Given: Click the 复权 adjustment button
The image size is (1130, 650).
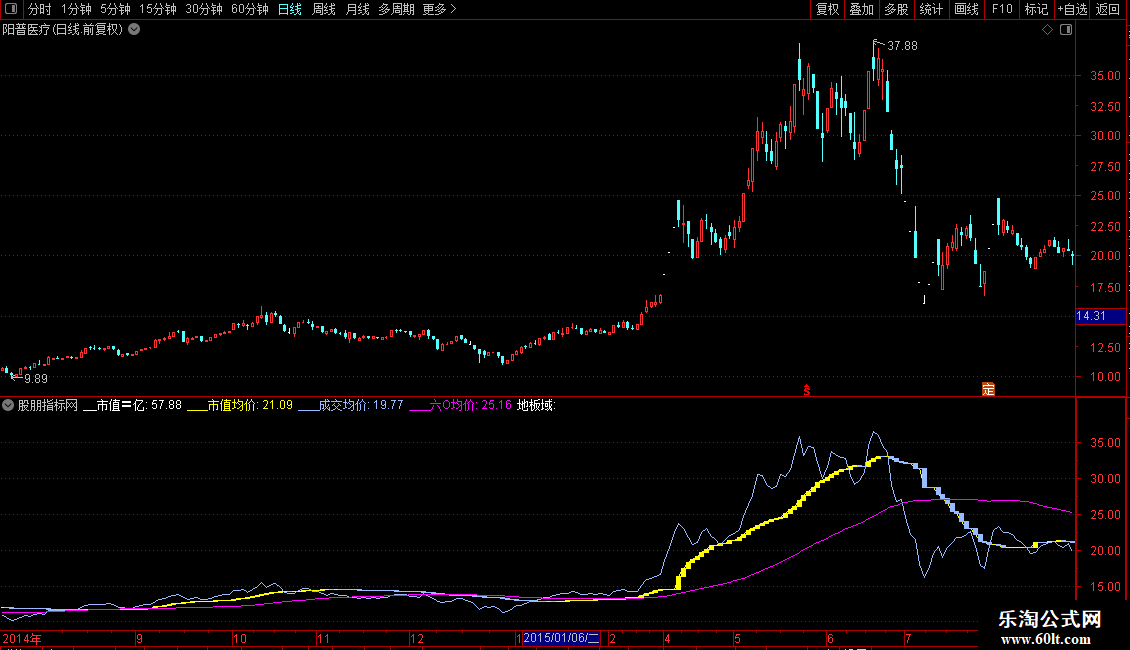Looking at the screenshot, I should (x=827, y=9).
